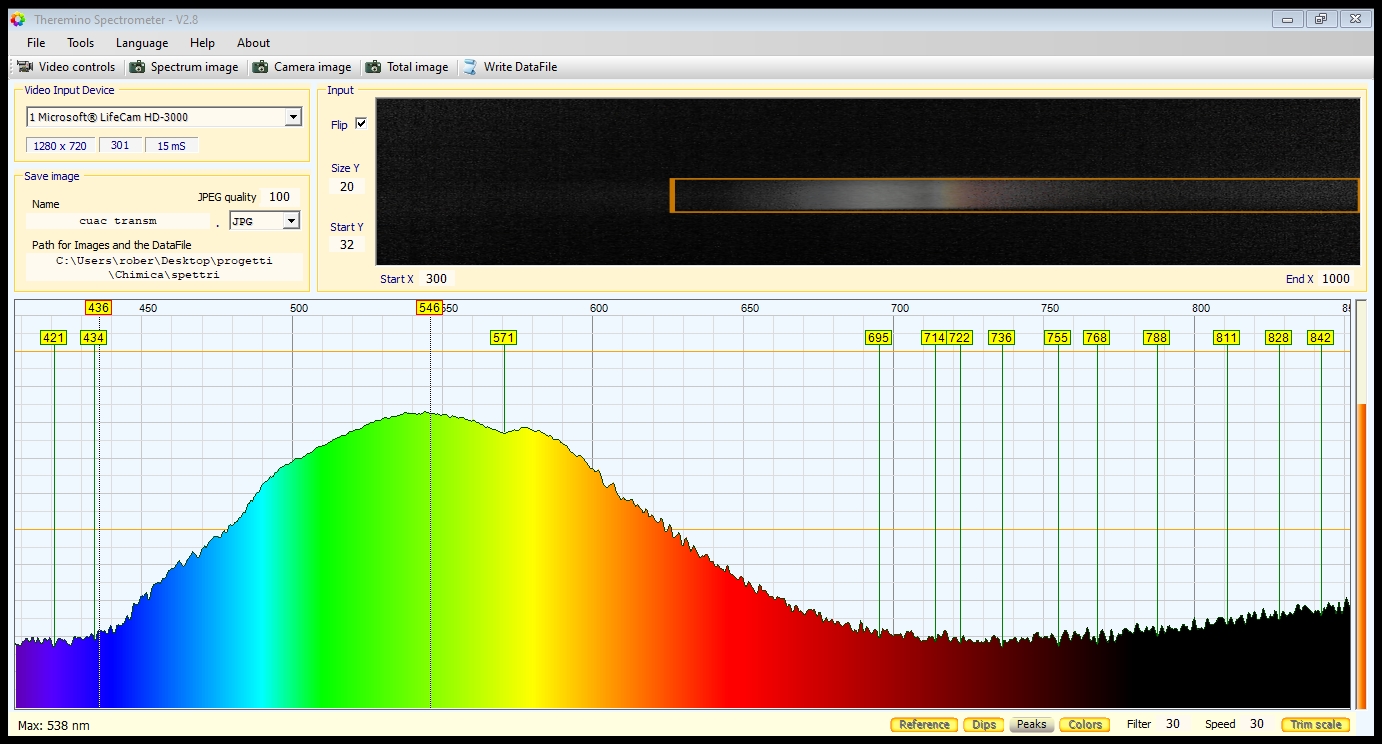Open the Language menu
Viewport: 1382px width, 744px height.
click(142, 43)
